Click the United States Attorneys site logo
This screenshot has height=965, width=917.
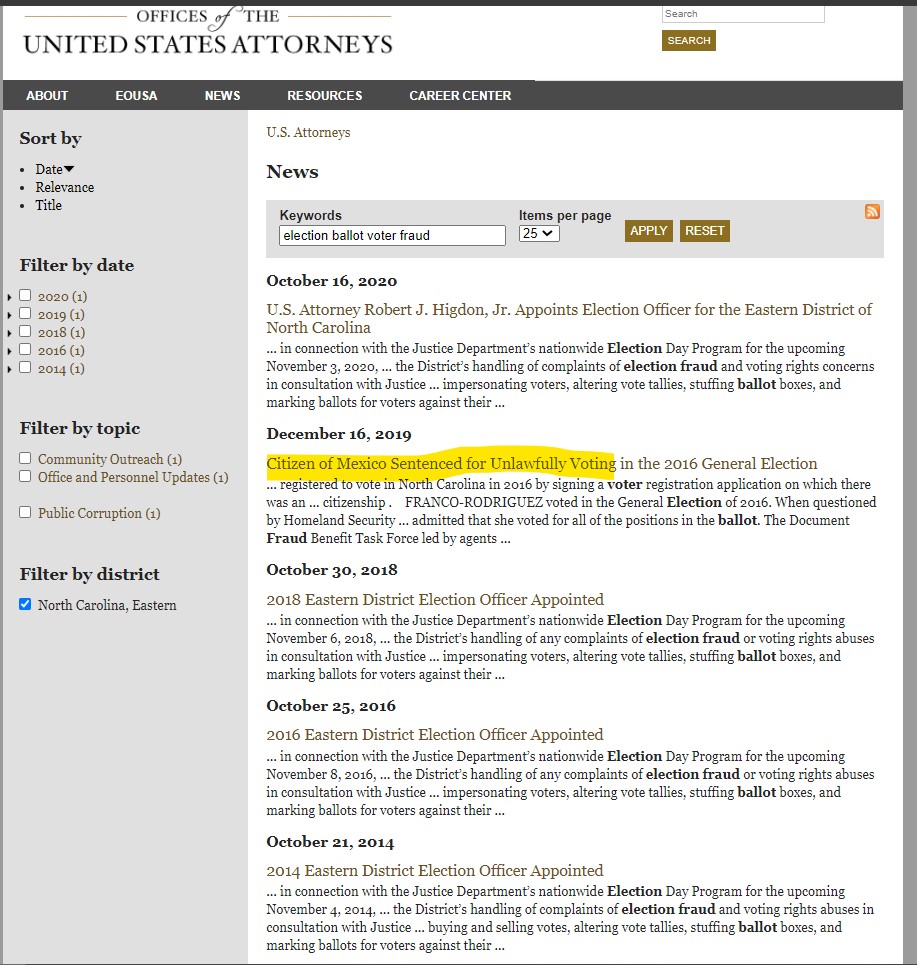click(208, 33)
